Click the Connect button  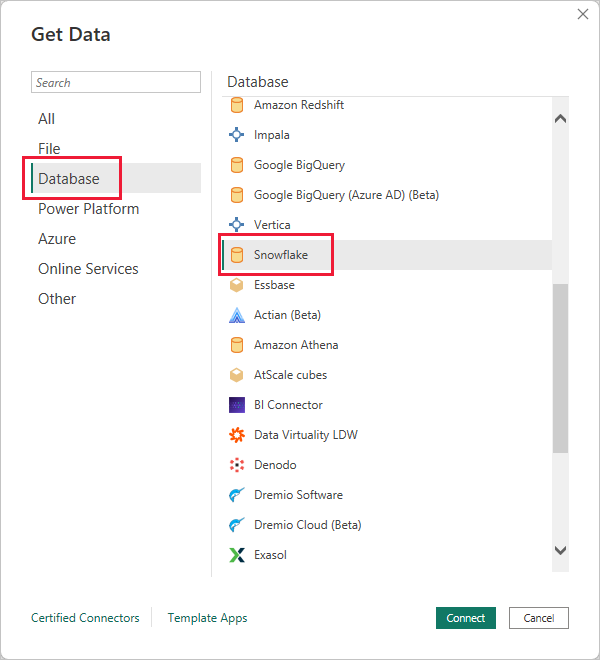(x=466, y=618)
